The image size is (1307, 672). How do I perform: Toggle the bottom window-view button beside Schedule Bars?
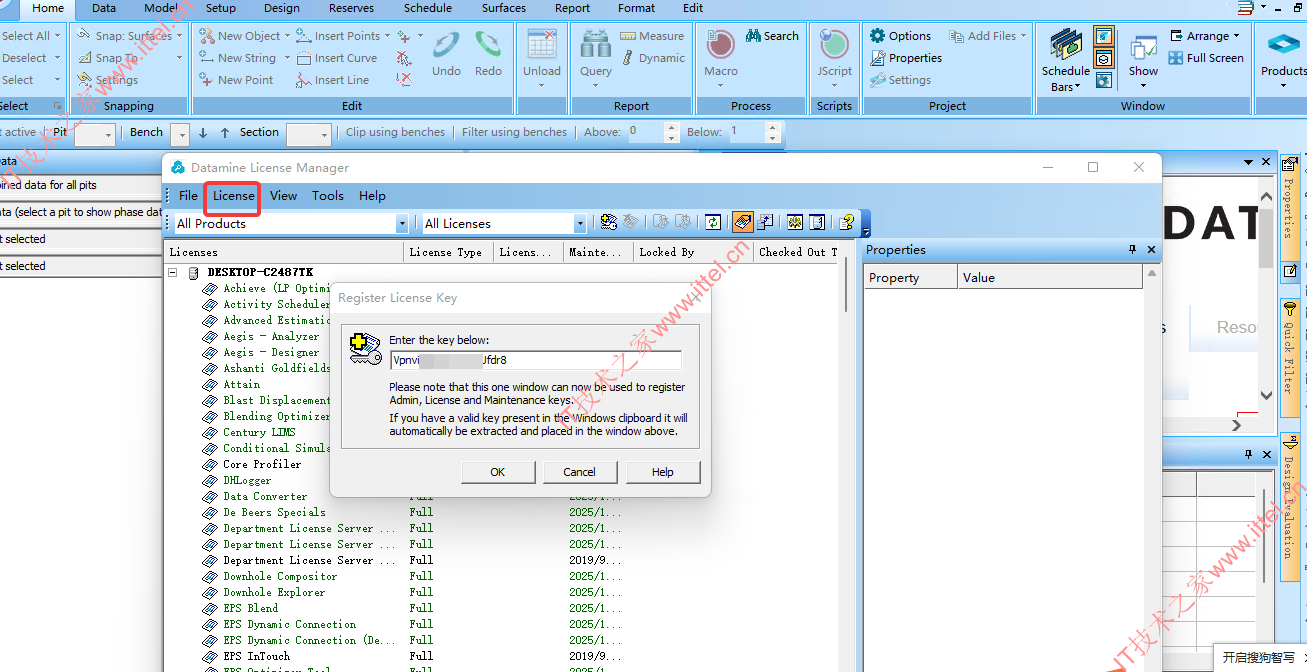pyautogui.click(x=1104, y=80)
